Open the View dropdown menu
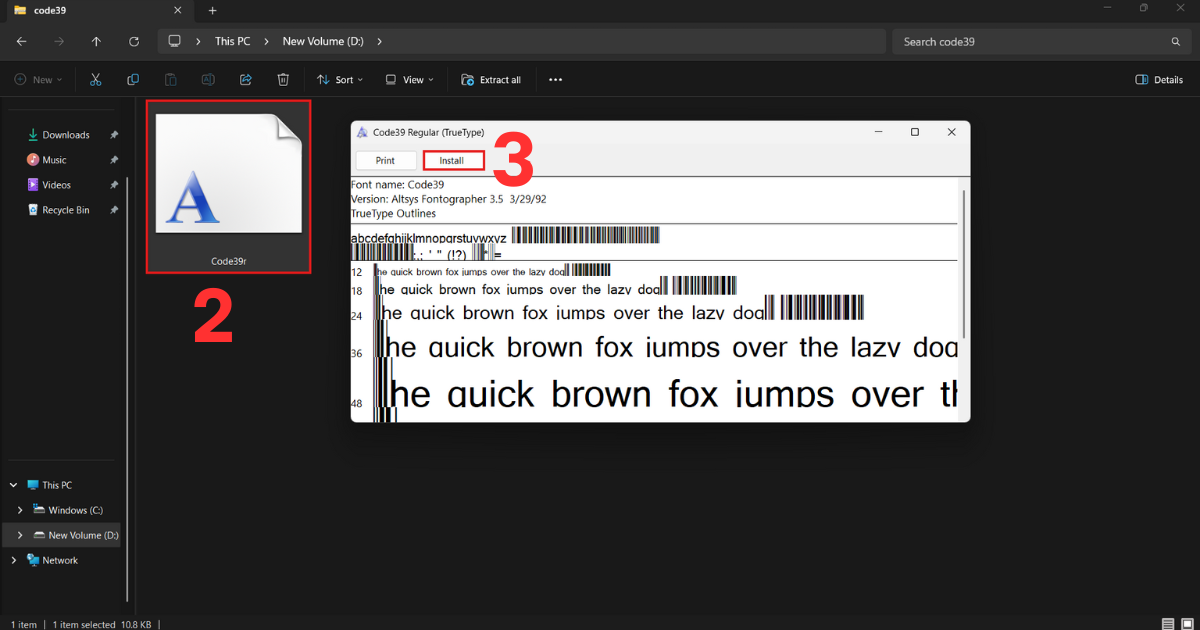 pos(409,80)
